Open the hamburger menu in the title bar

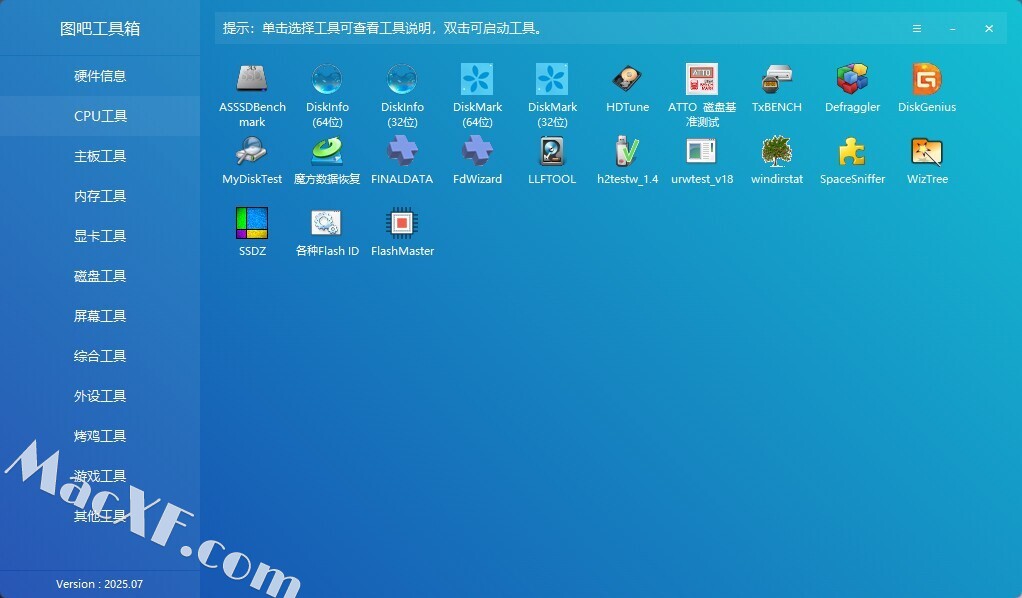pyautogui.click(x=916, y=29)
